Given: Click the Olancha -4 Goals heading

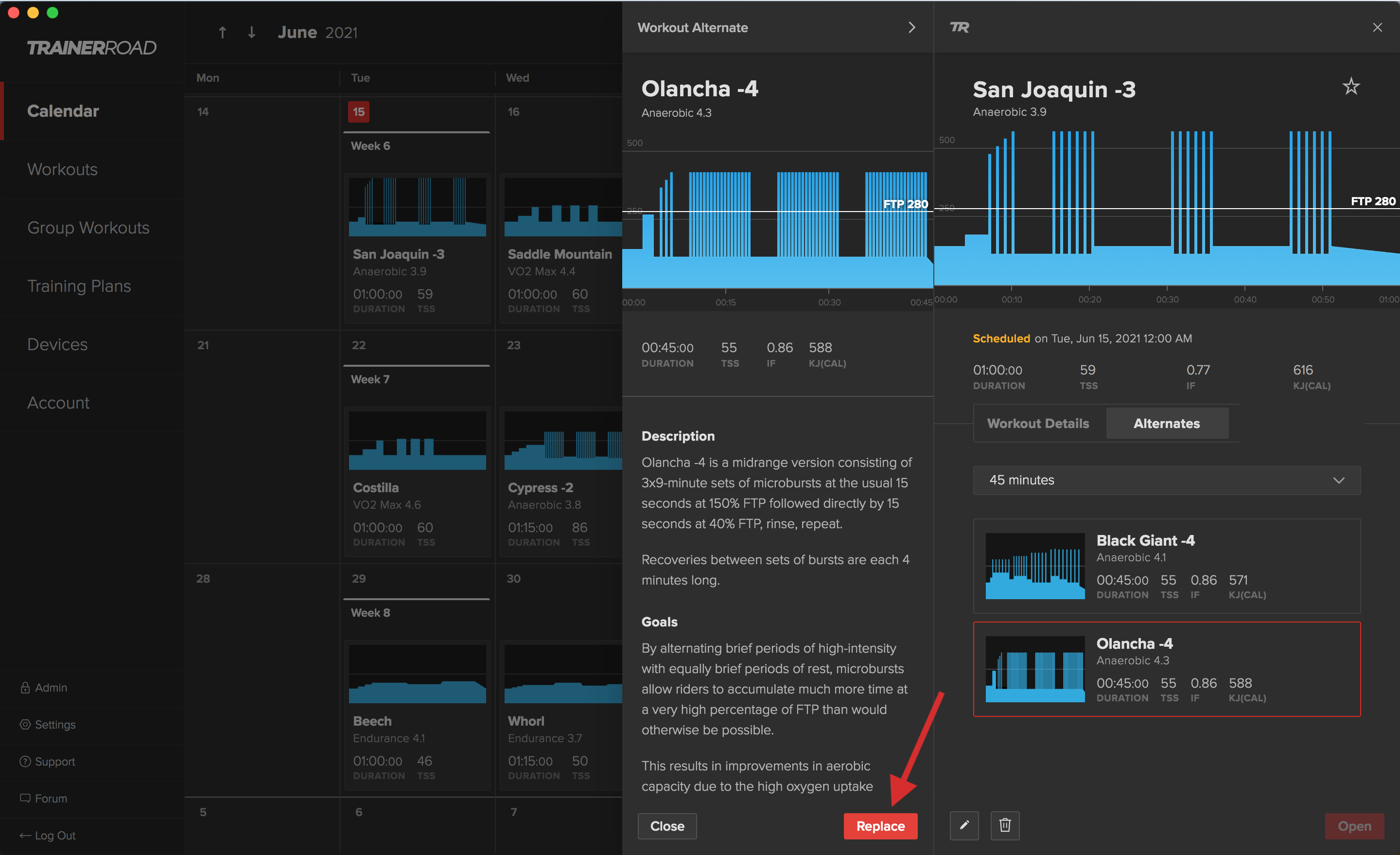Looking at the screenshot, I should pos(659,622).
